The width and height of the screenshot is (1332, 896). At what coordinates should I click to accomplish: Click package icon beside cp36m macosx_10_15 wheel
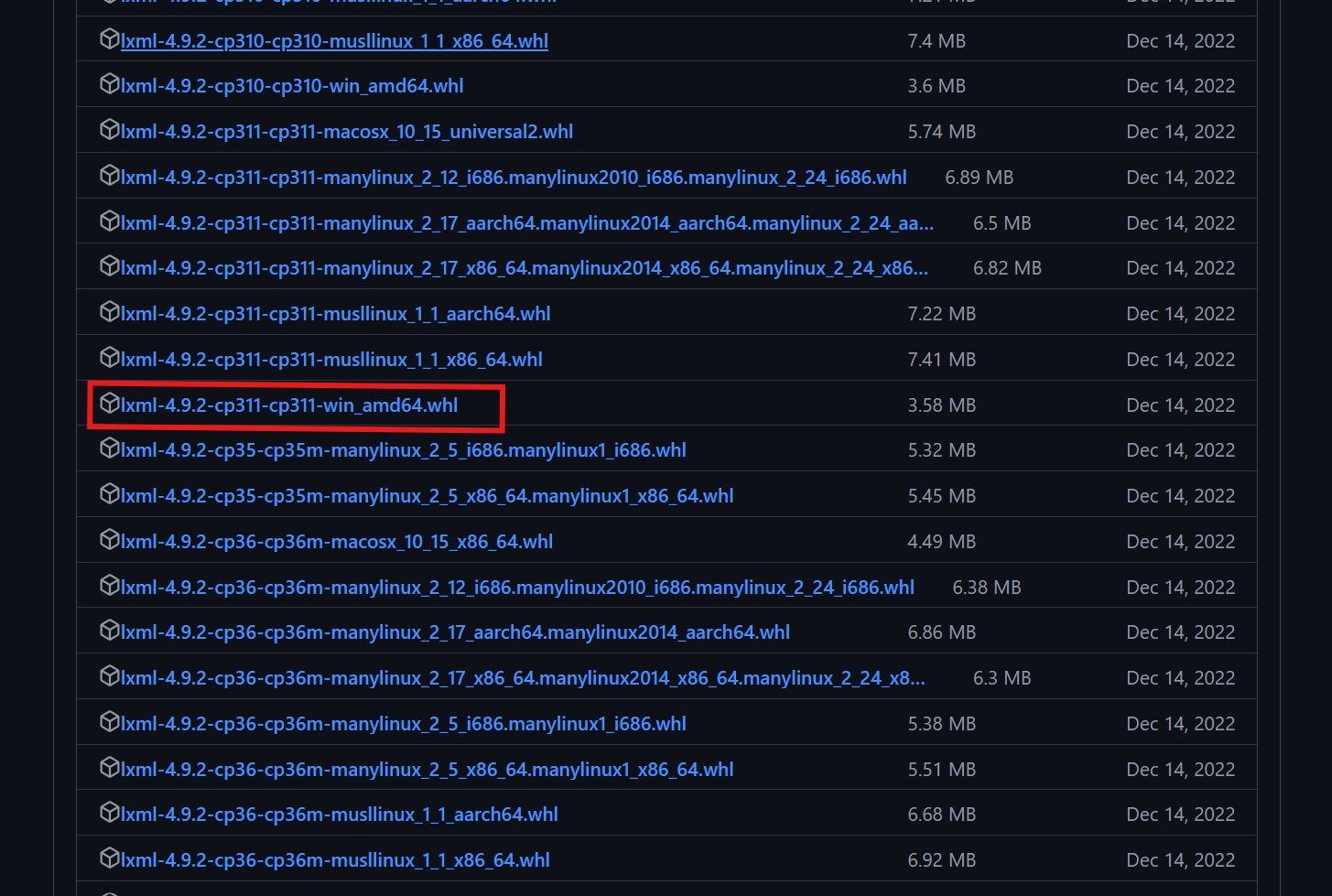(109, 540)
